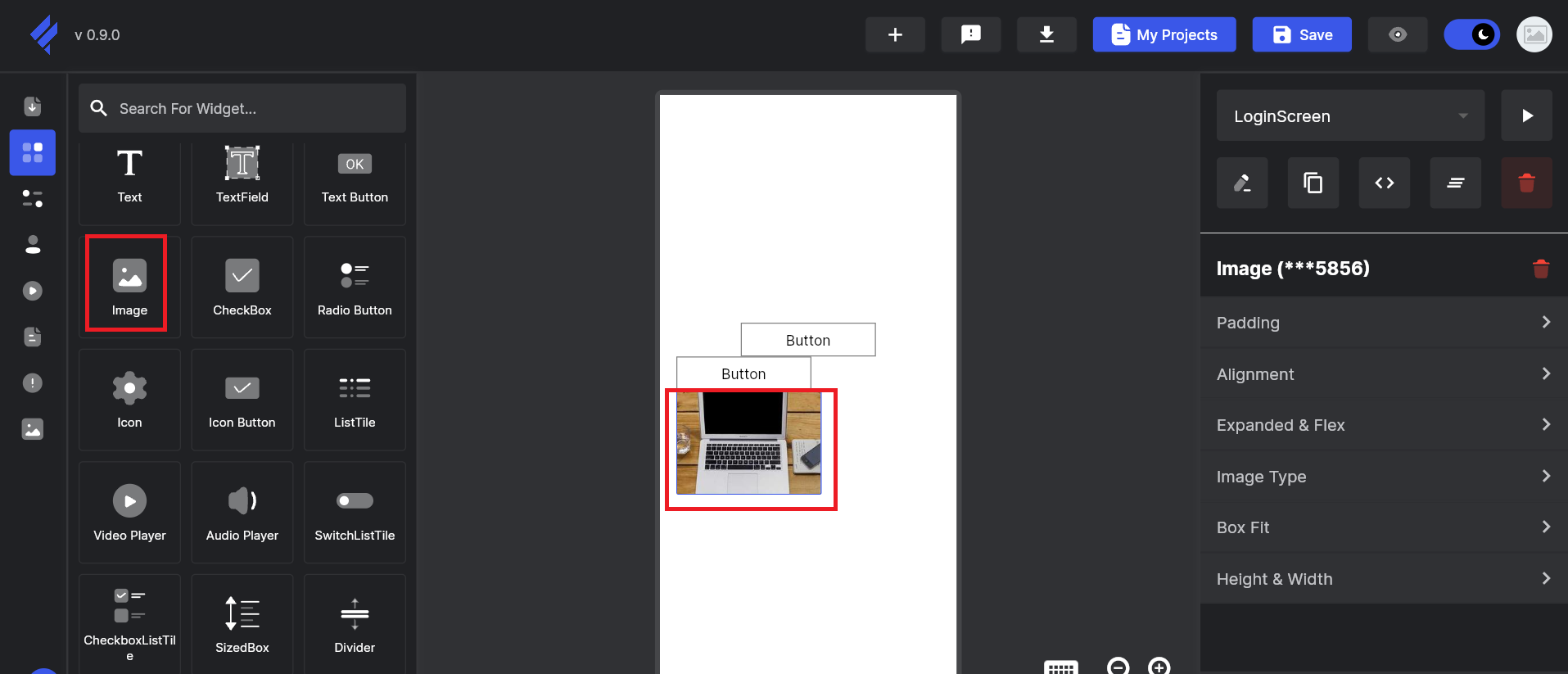Click the duplicate screen icon
Viewport: 1568px width, 674px height.
point(1313,183)
